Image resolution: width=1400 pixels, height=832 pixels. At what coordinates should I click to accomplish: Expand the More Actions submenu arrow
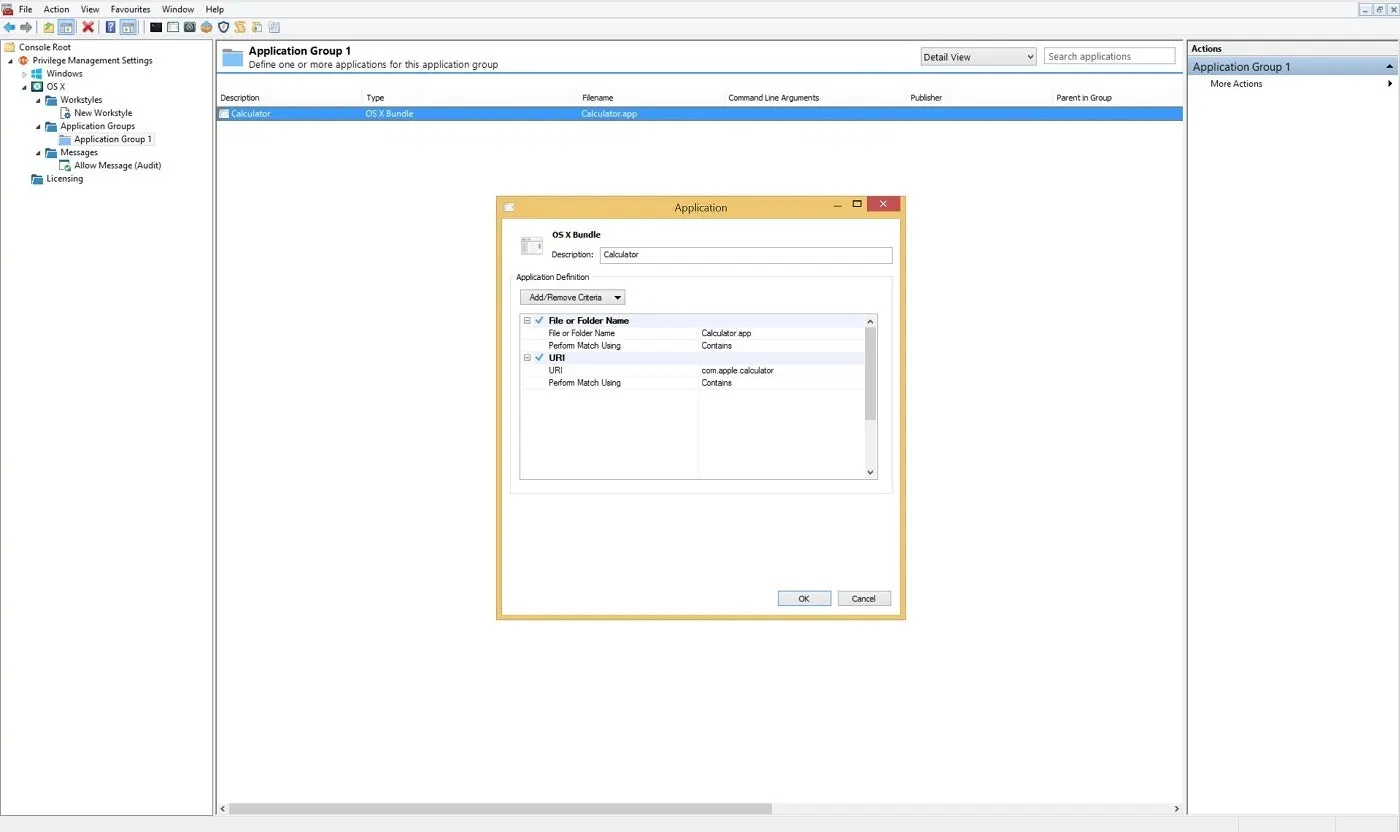(x=1390, y=84)
